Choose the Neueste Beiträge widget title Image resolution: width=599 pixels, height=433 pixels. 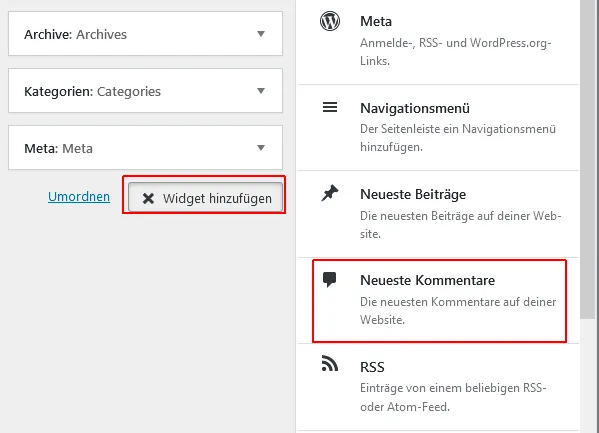click(x=413, y=195)
